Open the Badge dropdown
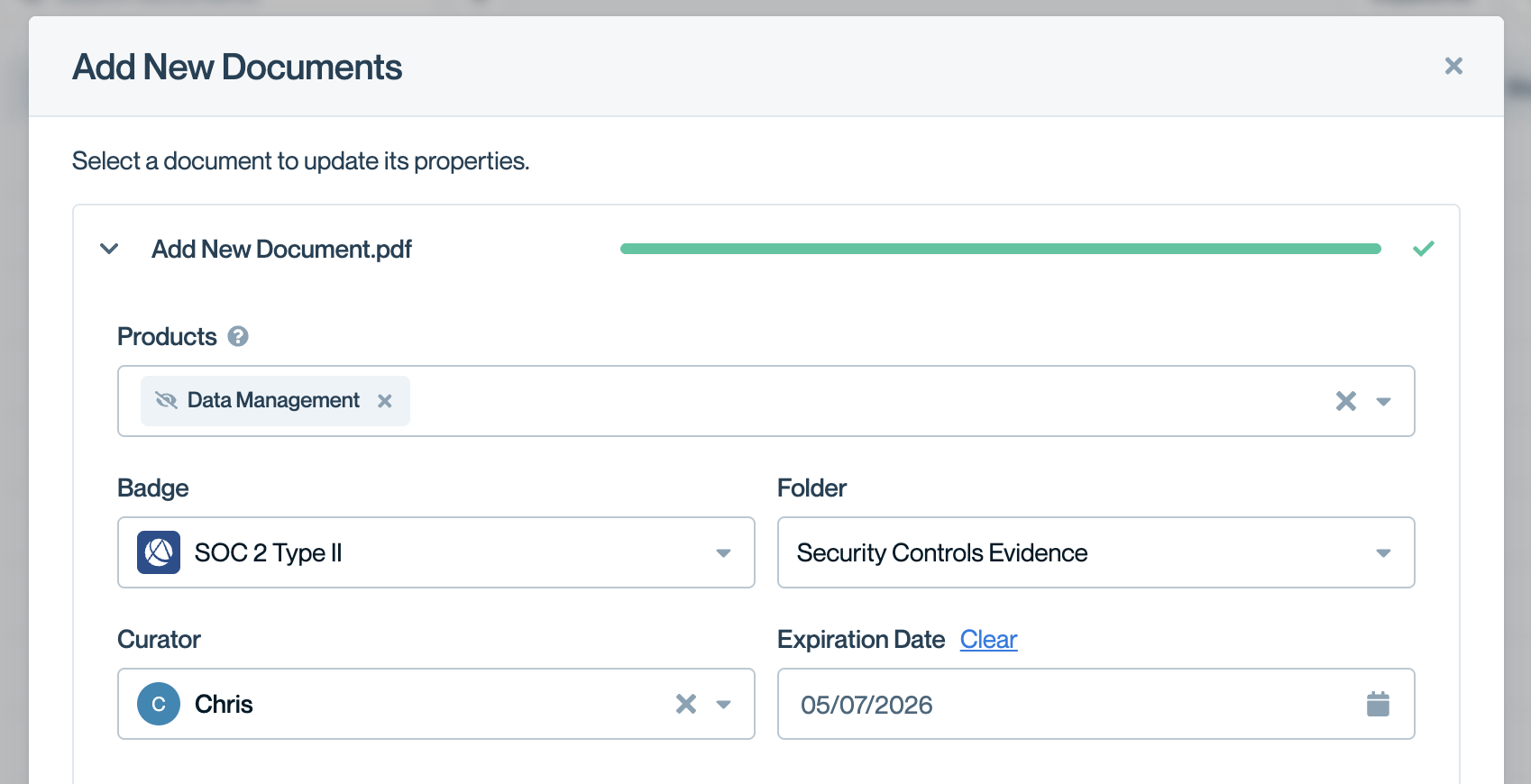Screen dimensions: 1531x784 723,552
